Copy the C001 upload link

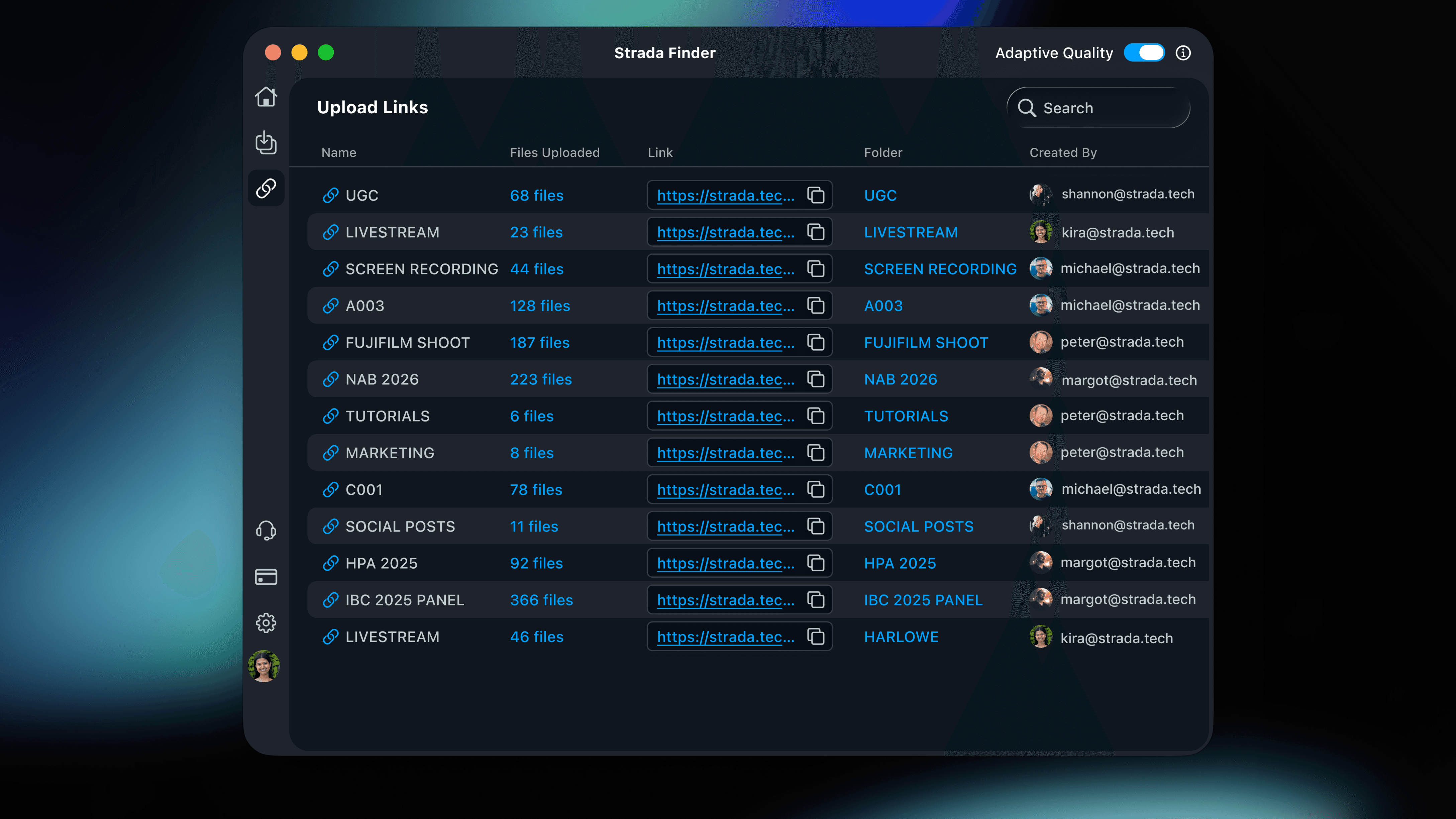[x=816, y=490]
